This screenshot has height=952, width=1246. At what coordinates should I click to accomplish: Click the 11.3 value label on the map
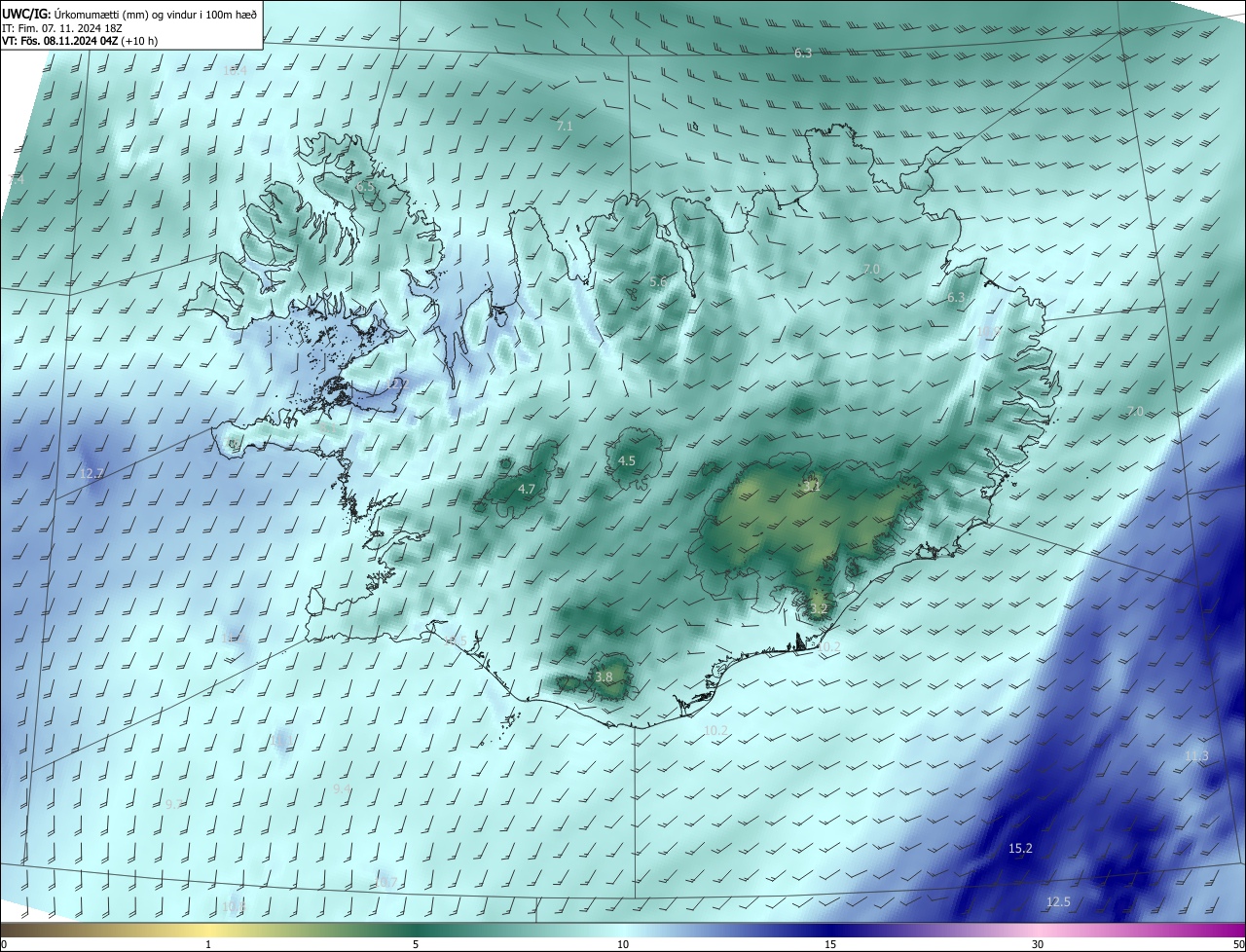pos(1196,756)
